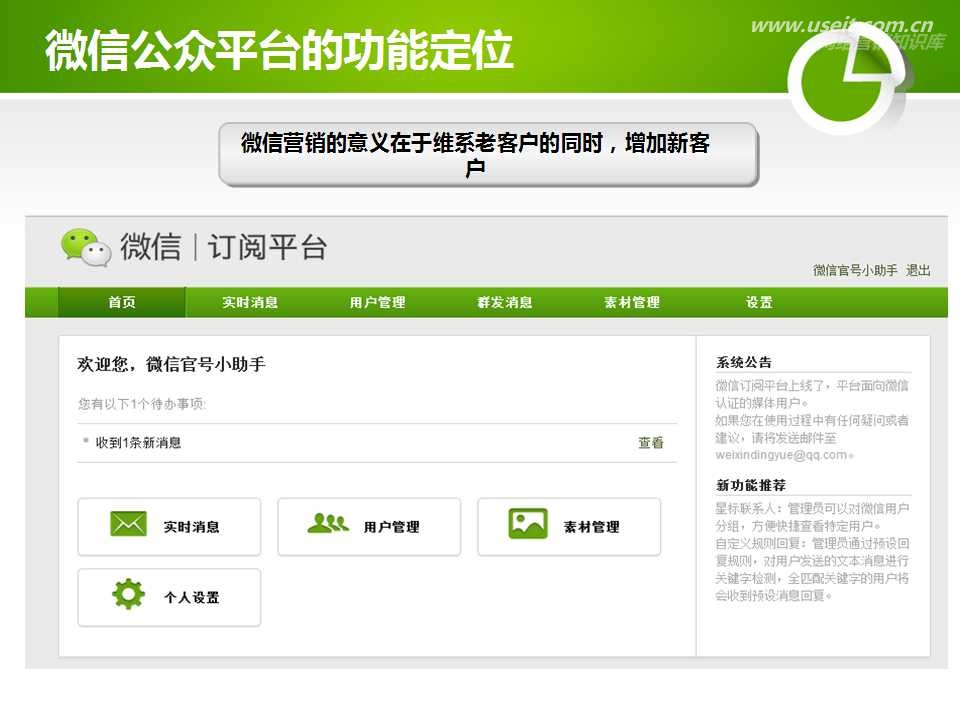Image resolution: width=960 pixels, height=720 pixels.
Task: Open the 用户管理 card button label
Action: [x=392, y=527]
